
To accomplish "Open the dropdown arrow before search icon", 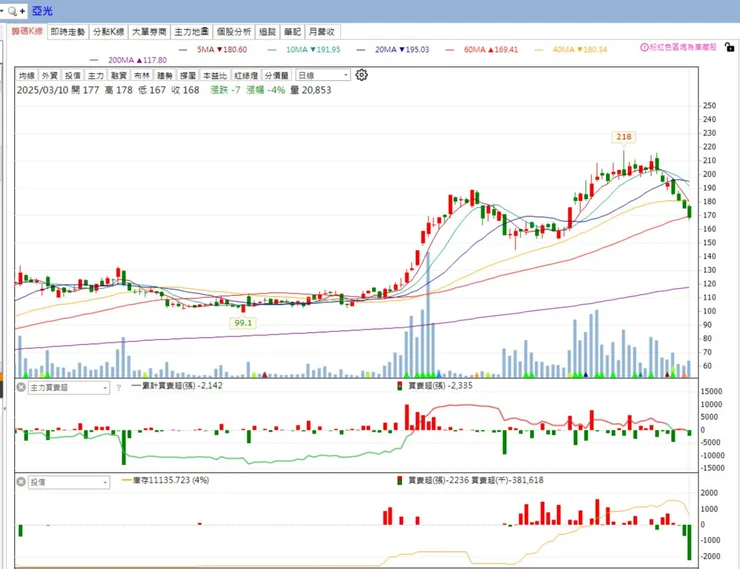I will click(x=2, y=11).
